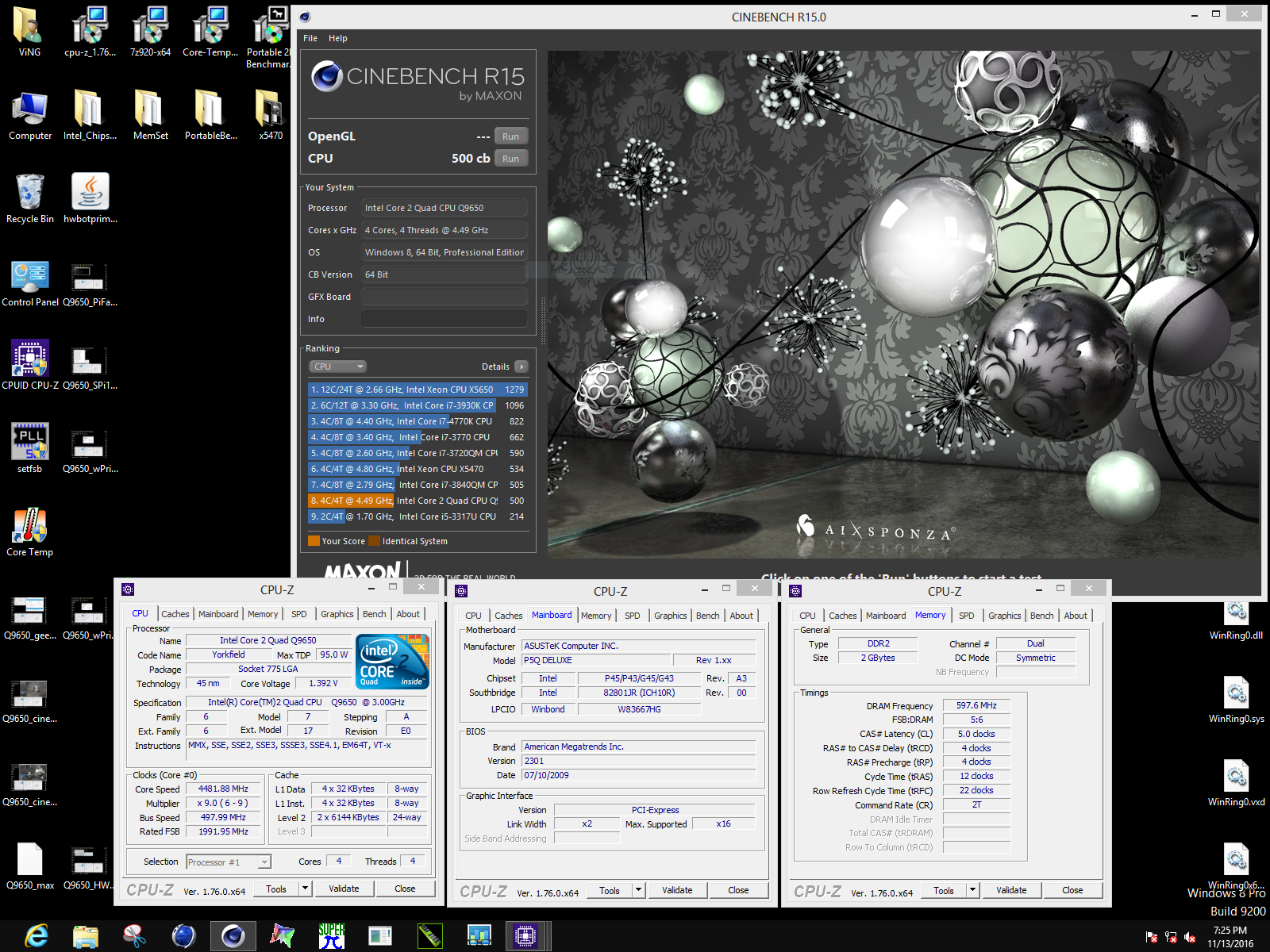Click Close button in Memory CPU-Z window
1270x952 pixels.
coord(1072,890)
